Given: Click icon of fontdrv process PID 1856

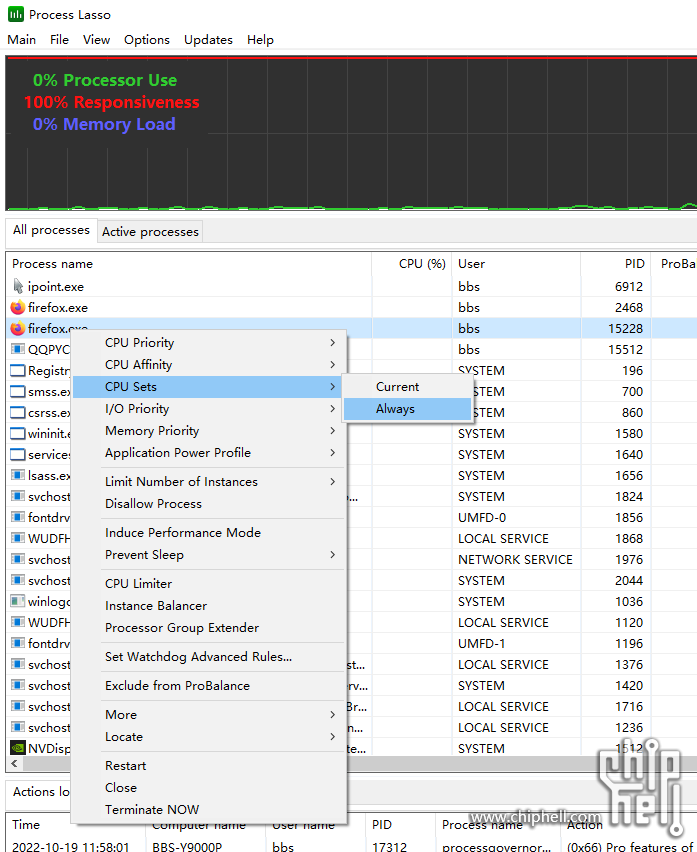Looking at the screenshot, I should (x=18, y=517).
